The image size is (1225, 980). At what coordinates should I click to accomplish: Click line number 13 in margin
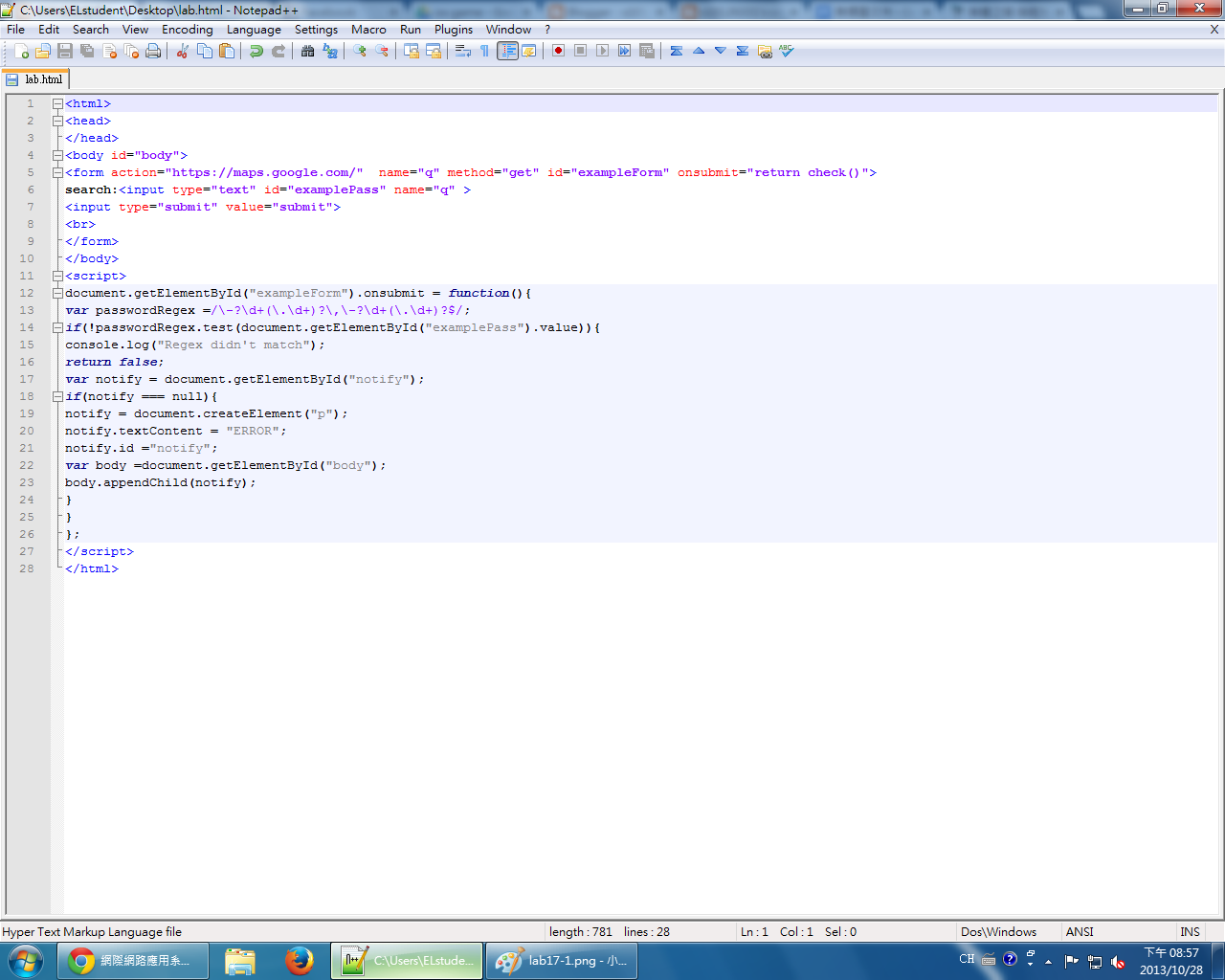pyautogui.click(x=27, y=310)
